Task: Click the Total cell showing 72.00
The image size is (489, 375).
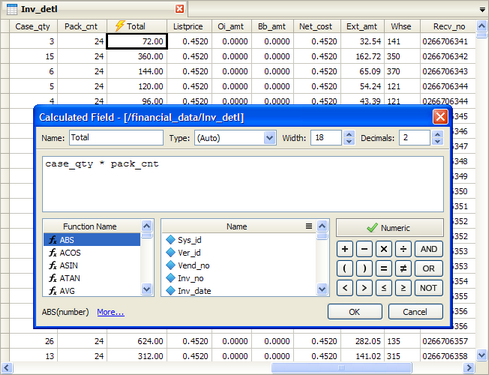Action: [137, 41]
